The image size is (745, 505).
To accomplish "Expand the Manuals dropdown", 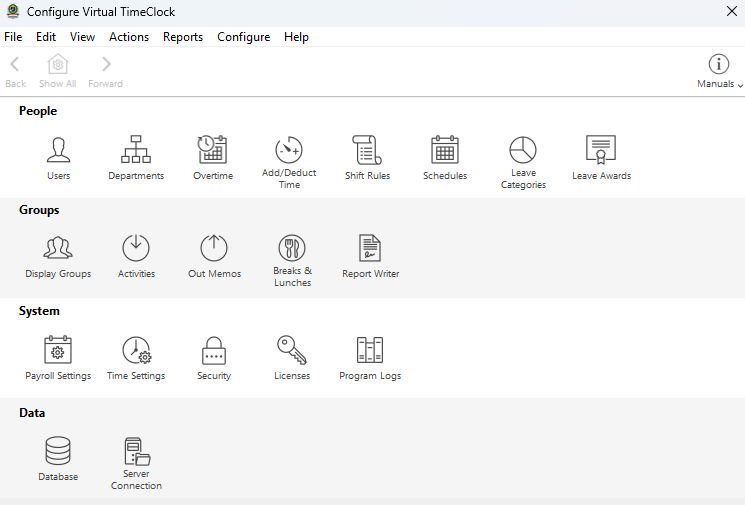I will click(719, 72).
